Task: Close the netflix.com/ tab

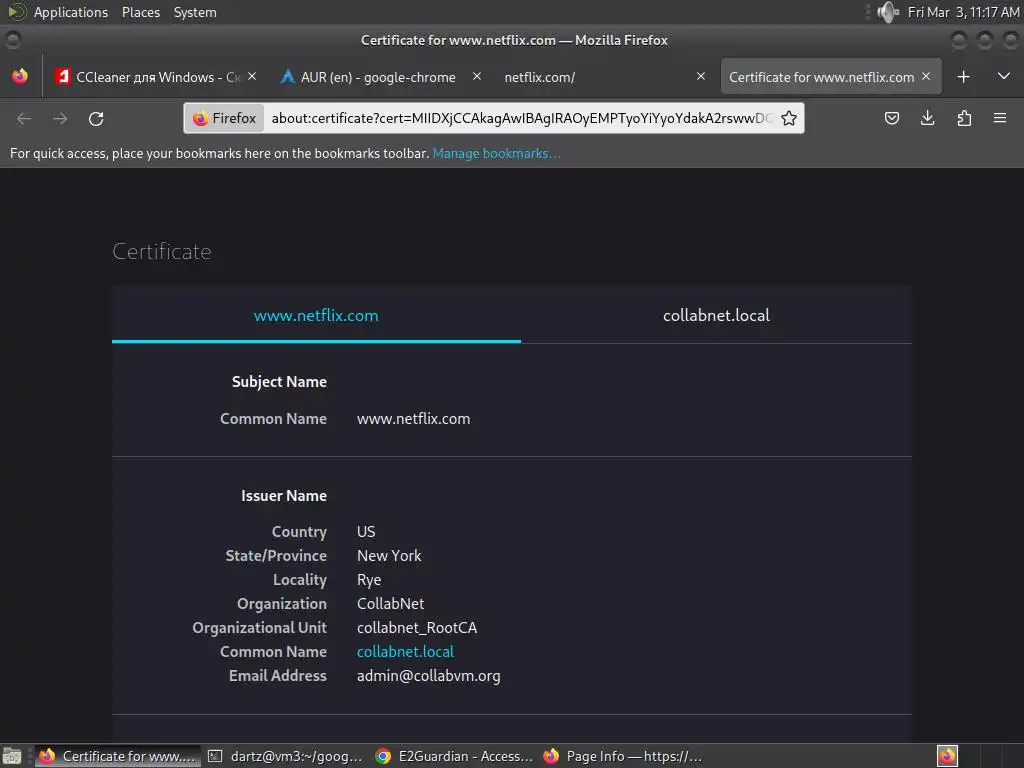Action: (701, 76)
